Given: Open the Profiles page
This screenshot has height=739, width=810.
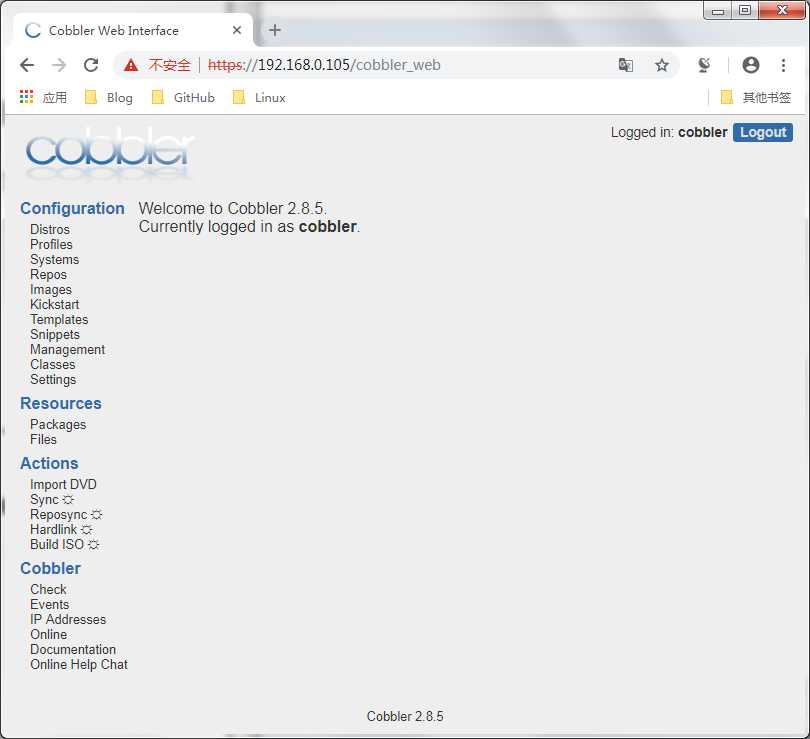Looking at the screenshot, I should (51, 244).
